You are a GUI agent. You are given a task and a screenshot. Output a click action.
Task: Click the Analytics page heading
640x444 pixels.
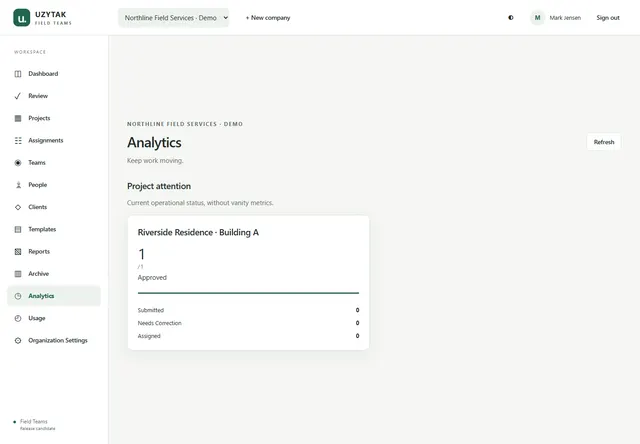click(x=154, y=142)
